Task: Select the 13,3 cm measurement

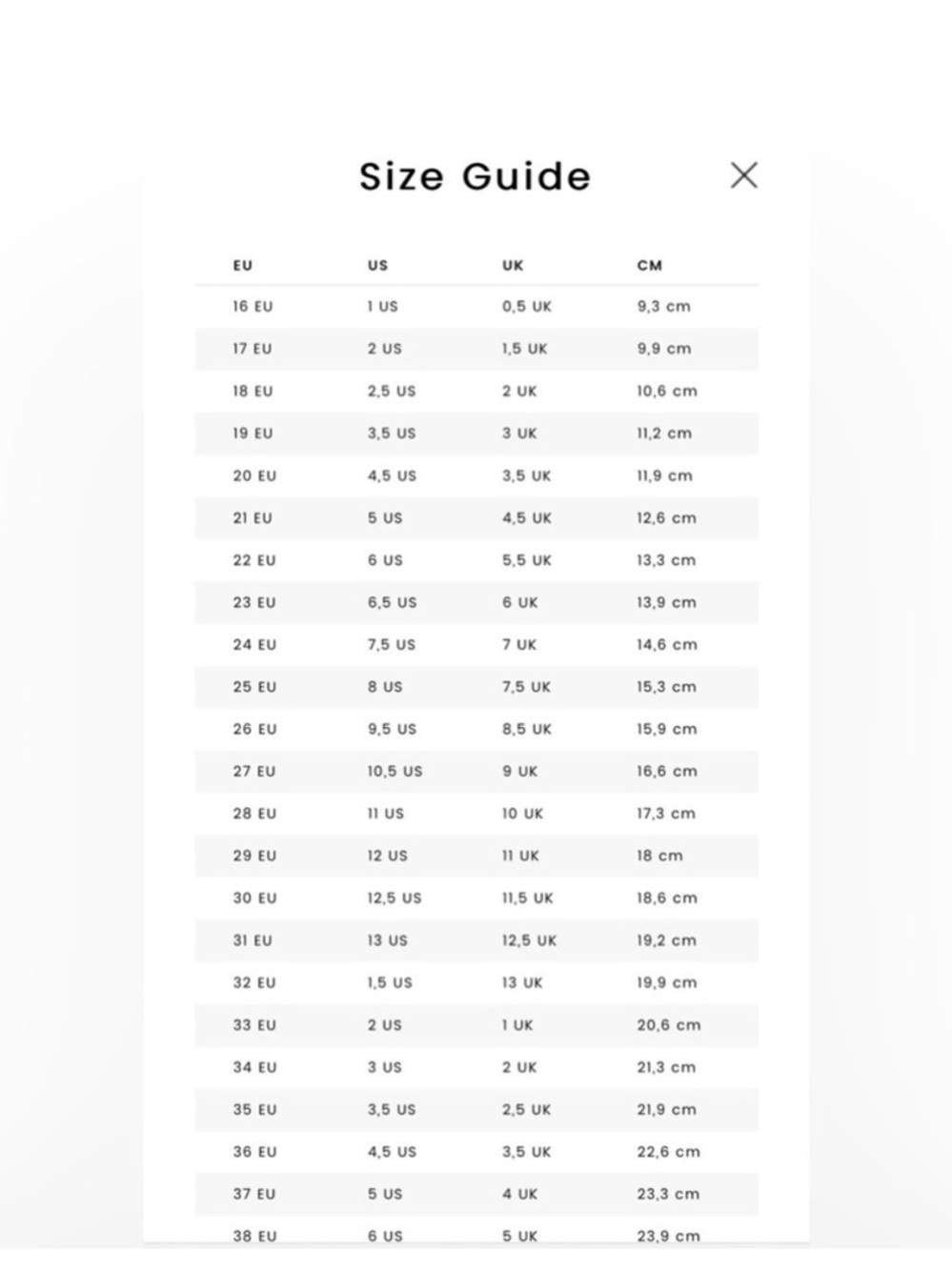Action: (666, 560)
